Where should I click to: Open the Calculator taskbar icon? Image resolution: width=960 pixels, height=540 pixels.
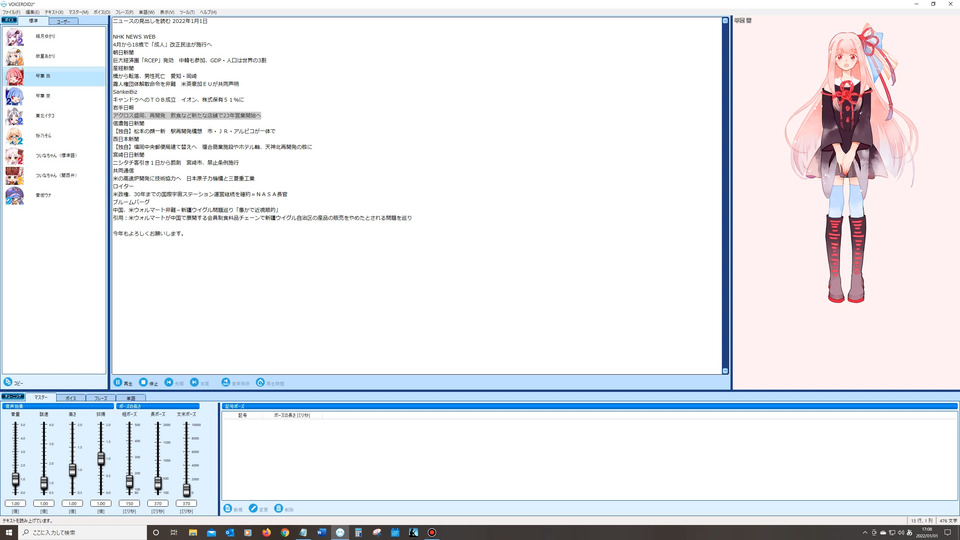tap(358, 533)
